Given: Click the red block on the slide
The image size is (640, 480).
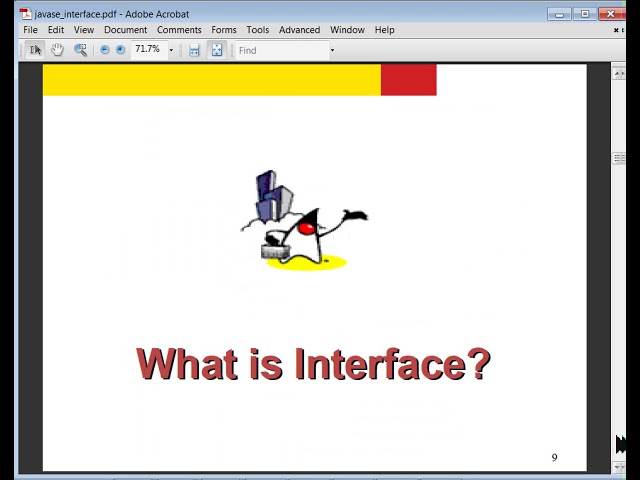Looking at the screenshot, I should click(x=409, y=80).
